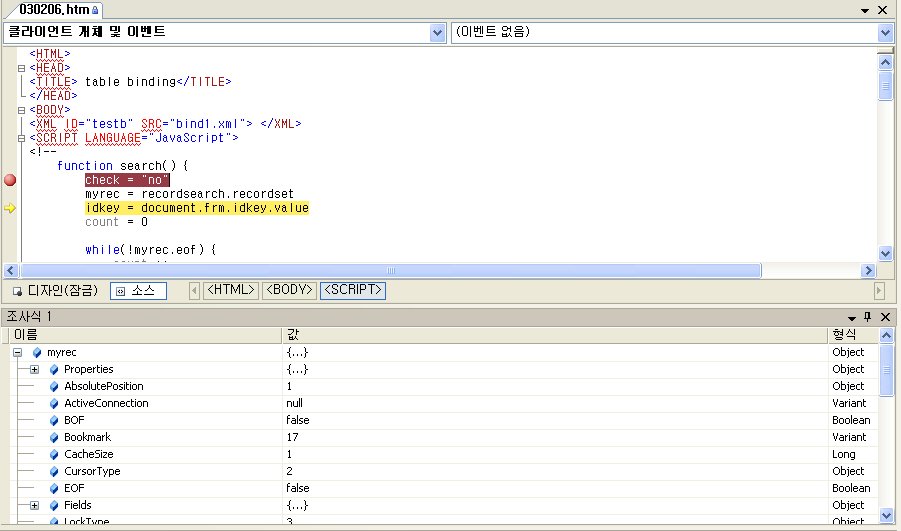Select the AbsolutePosition row name
Image resolution: width=901 pixels, height=531 pixels.
pos(104,386)
